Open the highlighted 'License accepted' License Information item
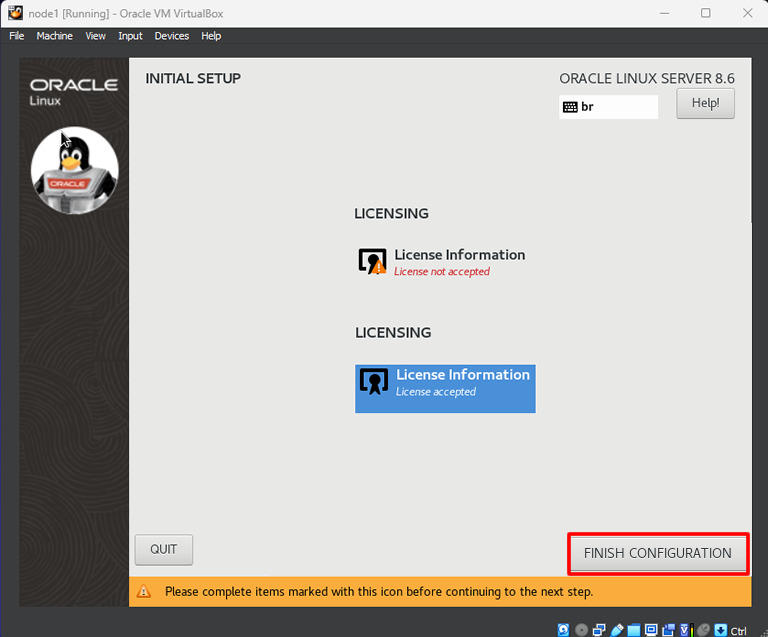Screen dimensions: 768x637 coord(445,389)
